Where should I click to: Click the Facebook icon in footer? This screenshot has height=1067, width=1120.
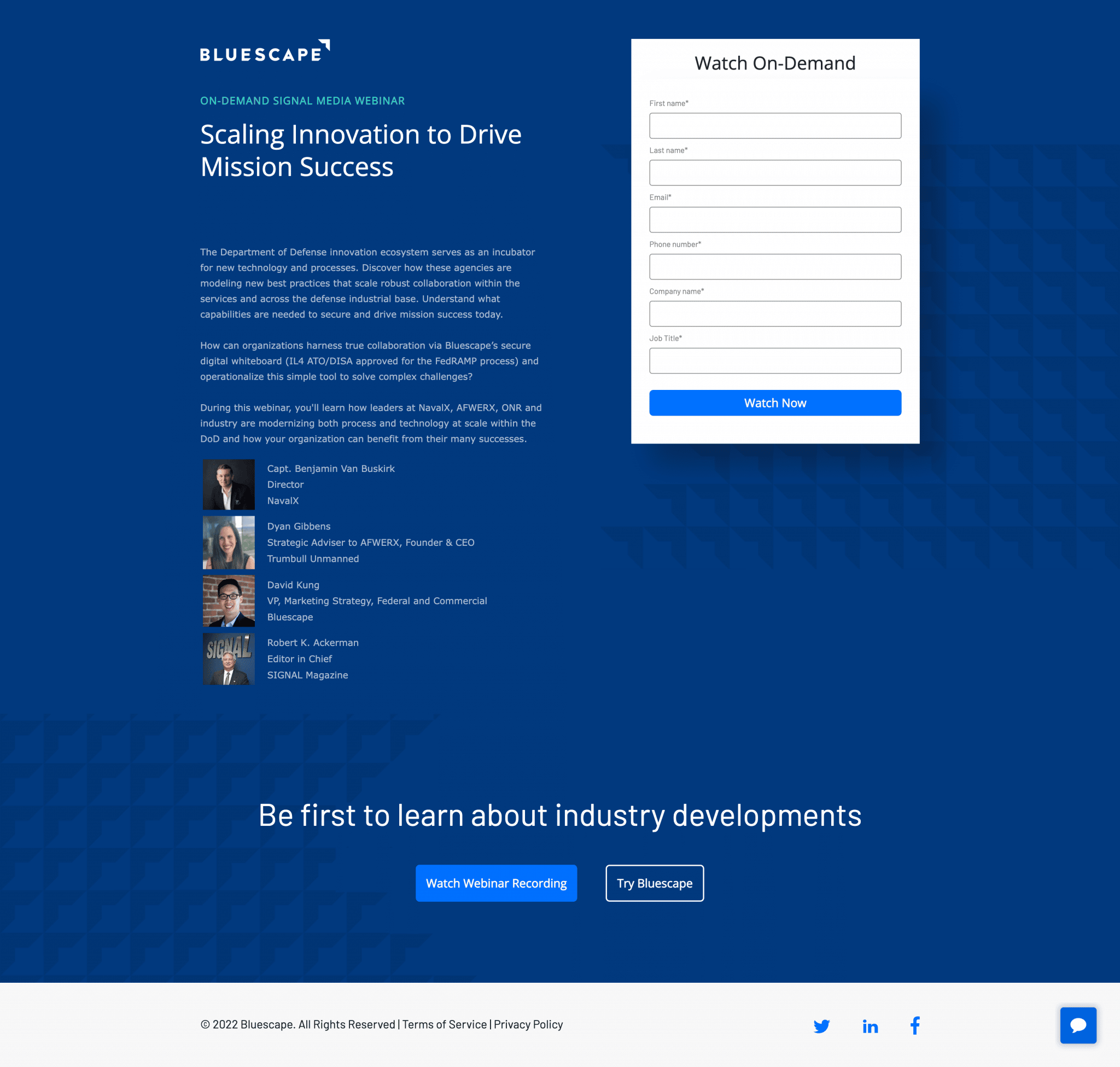(913, 1025)
